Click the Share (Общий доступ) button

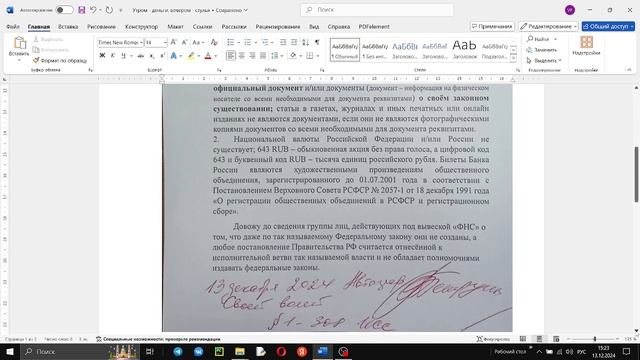tap(608, 26)
